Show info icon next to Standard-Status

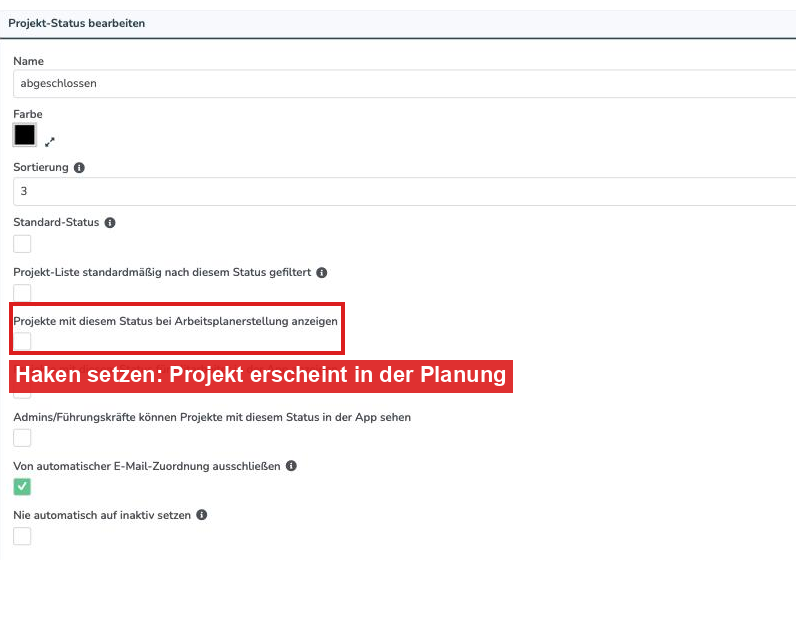(110, 223)
